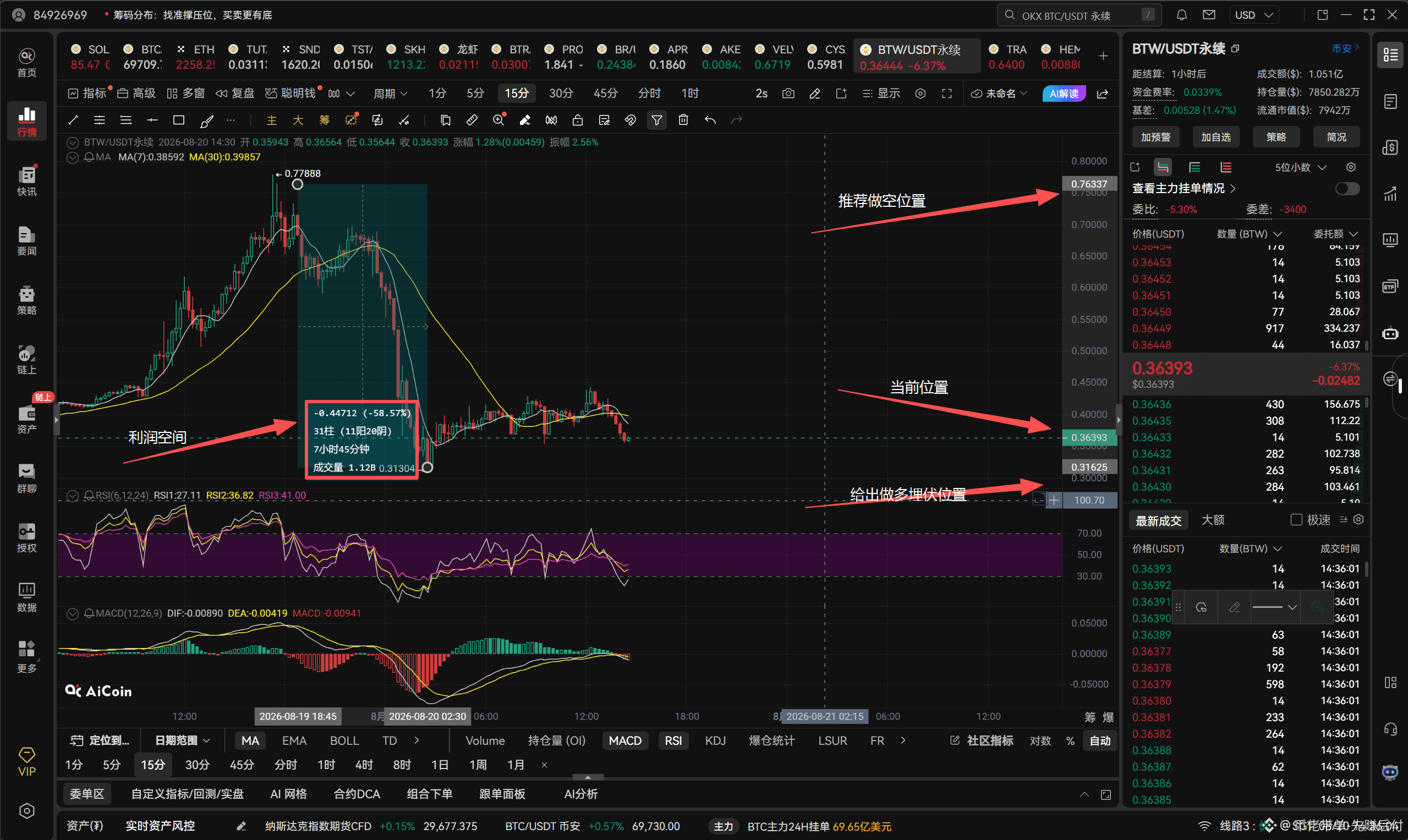Toggle percent scale mode
This screenshot has height=840, width=1408.
[x=1070, y=741]
